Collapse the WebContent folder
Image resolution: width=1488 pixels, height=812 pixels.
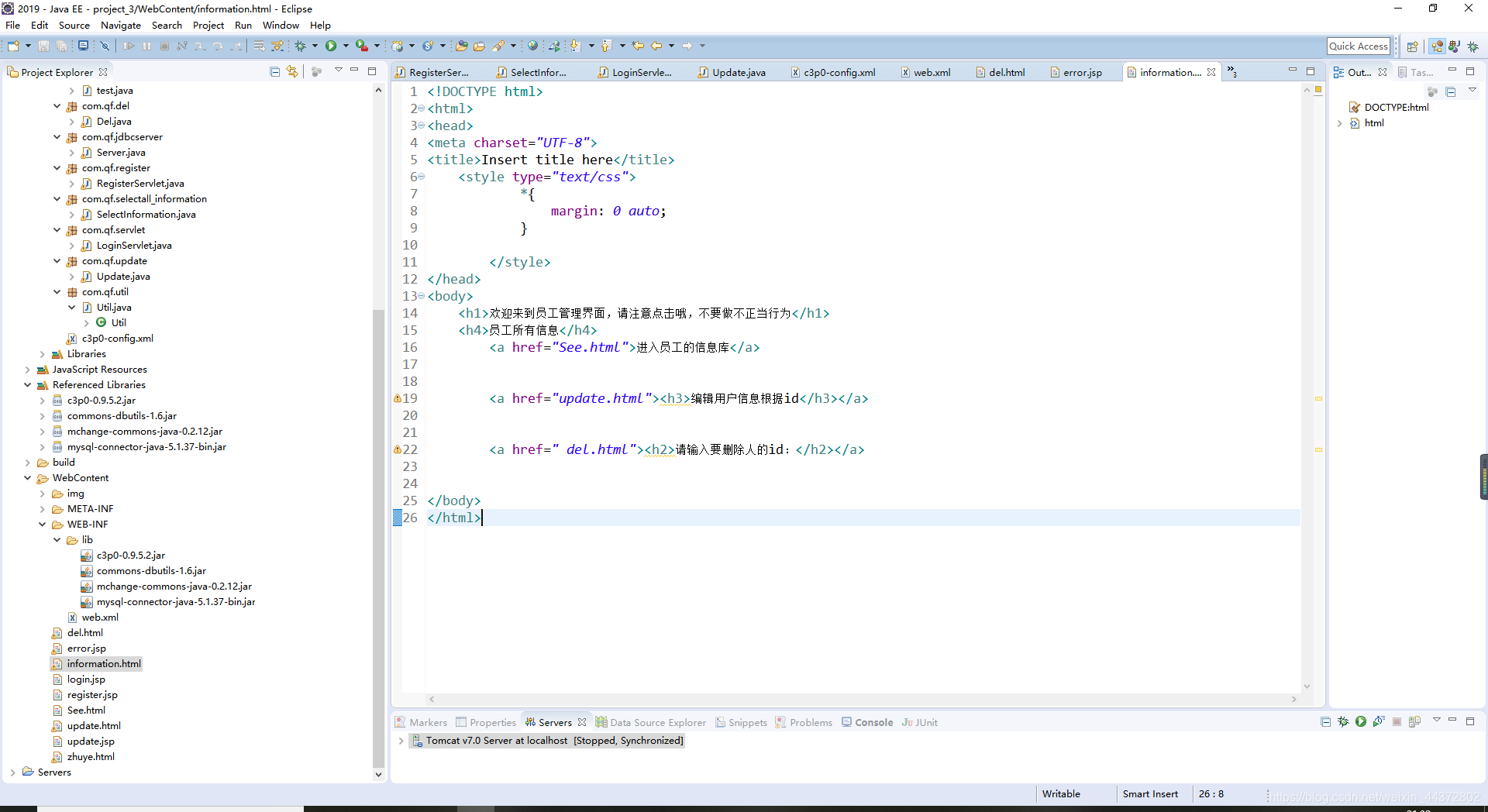coord(27,478)
